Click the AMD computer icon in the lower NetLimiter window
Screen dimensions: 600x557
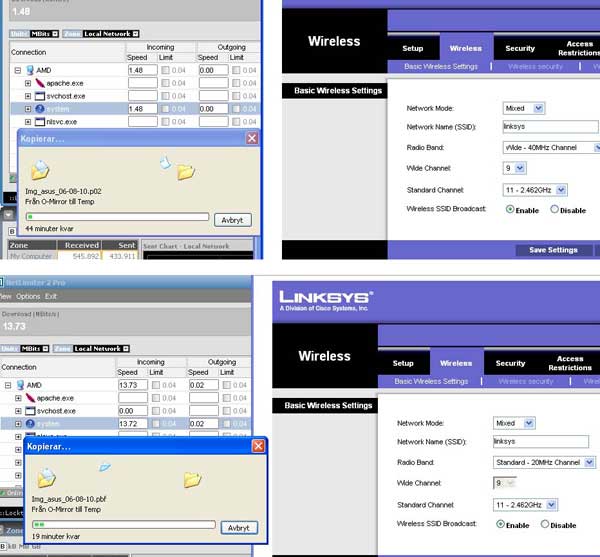[20, 385]
